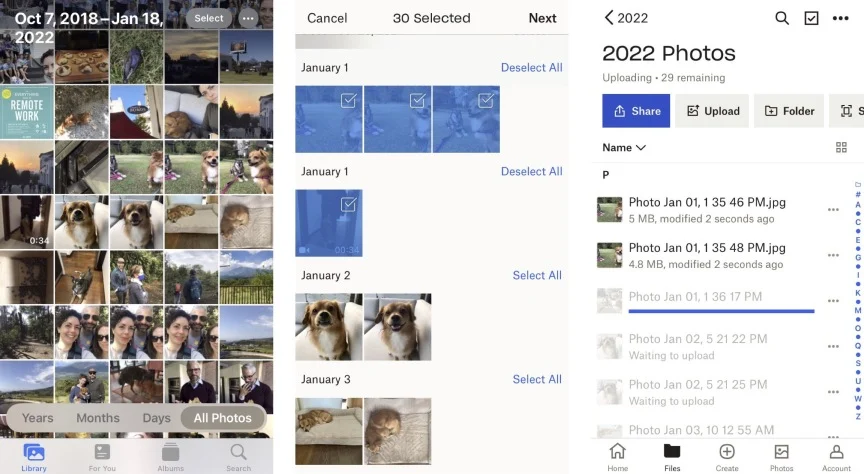This screenshot has height=474, width=864.
Task: Switch to grid view icon beside Name
Action: [841, 147]
